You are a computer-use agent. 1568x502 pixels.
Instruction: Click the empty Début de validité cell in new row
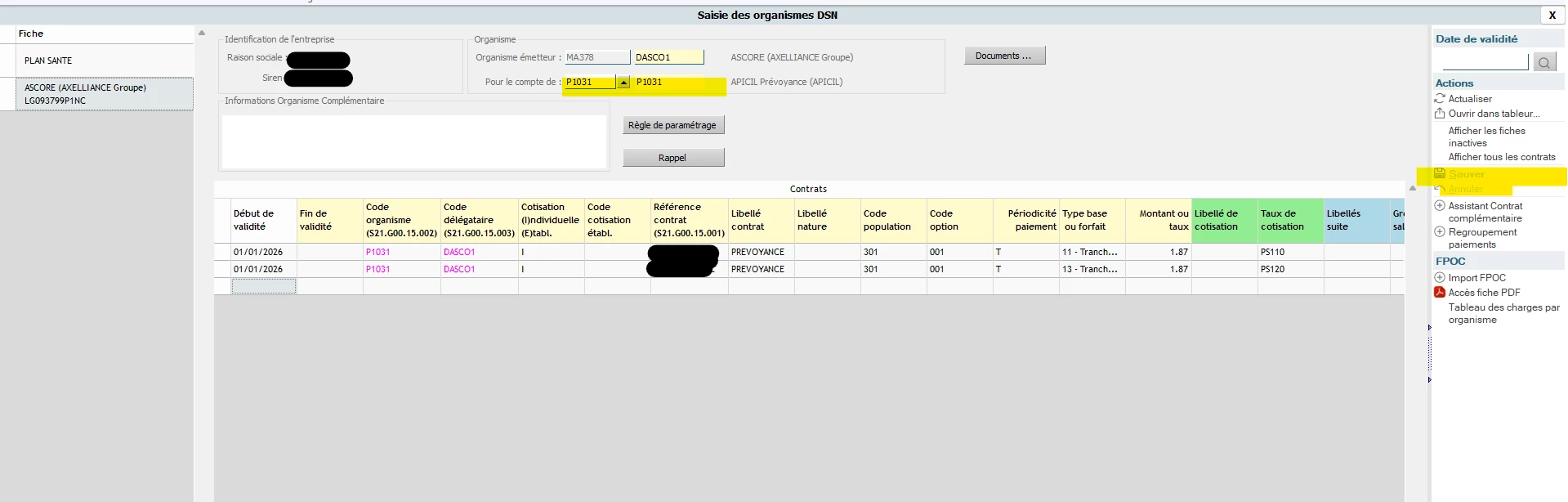[x=263, y=286]
